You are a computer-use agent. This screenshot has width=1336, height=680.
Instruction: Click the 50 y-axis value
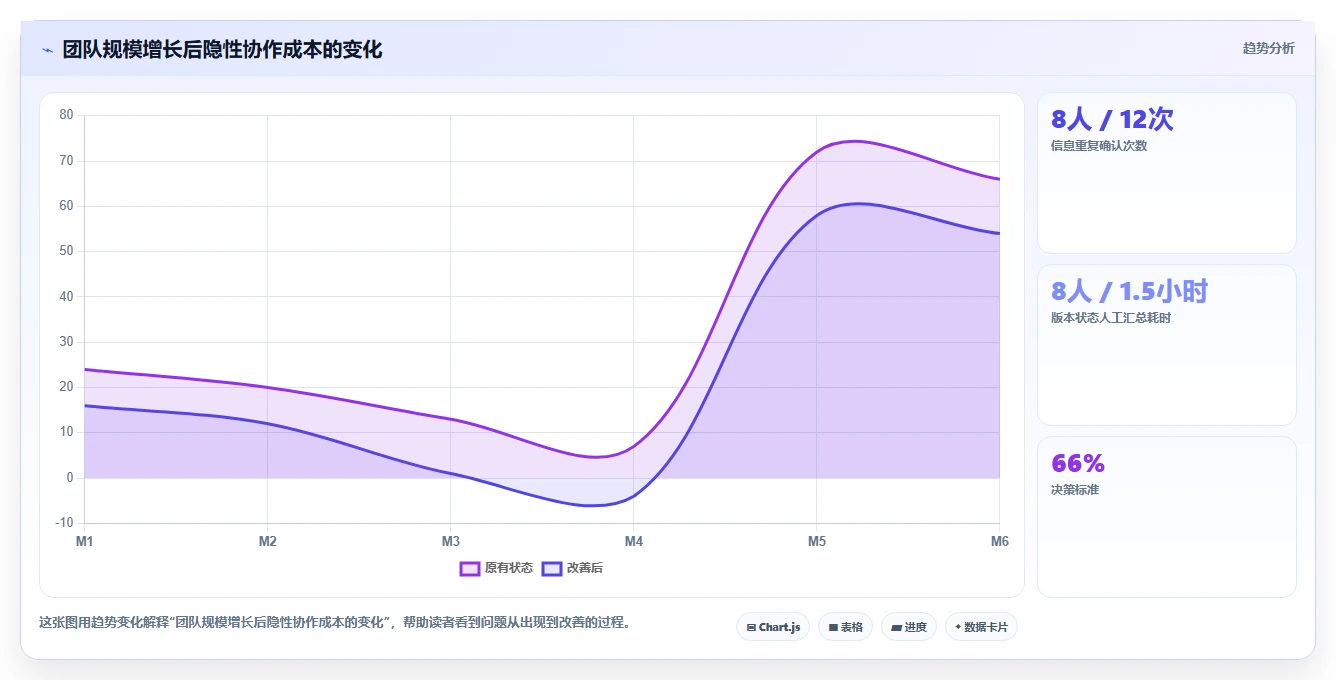(66, 251)
